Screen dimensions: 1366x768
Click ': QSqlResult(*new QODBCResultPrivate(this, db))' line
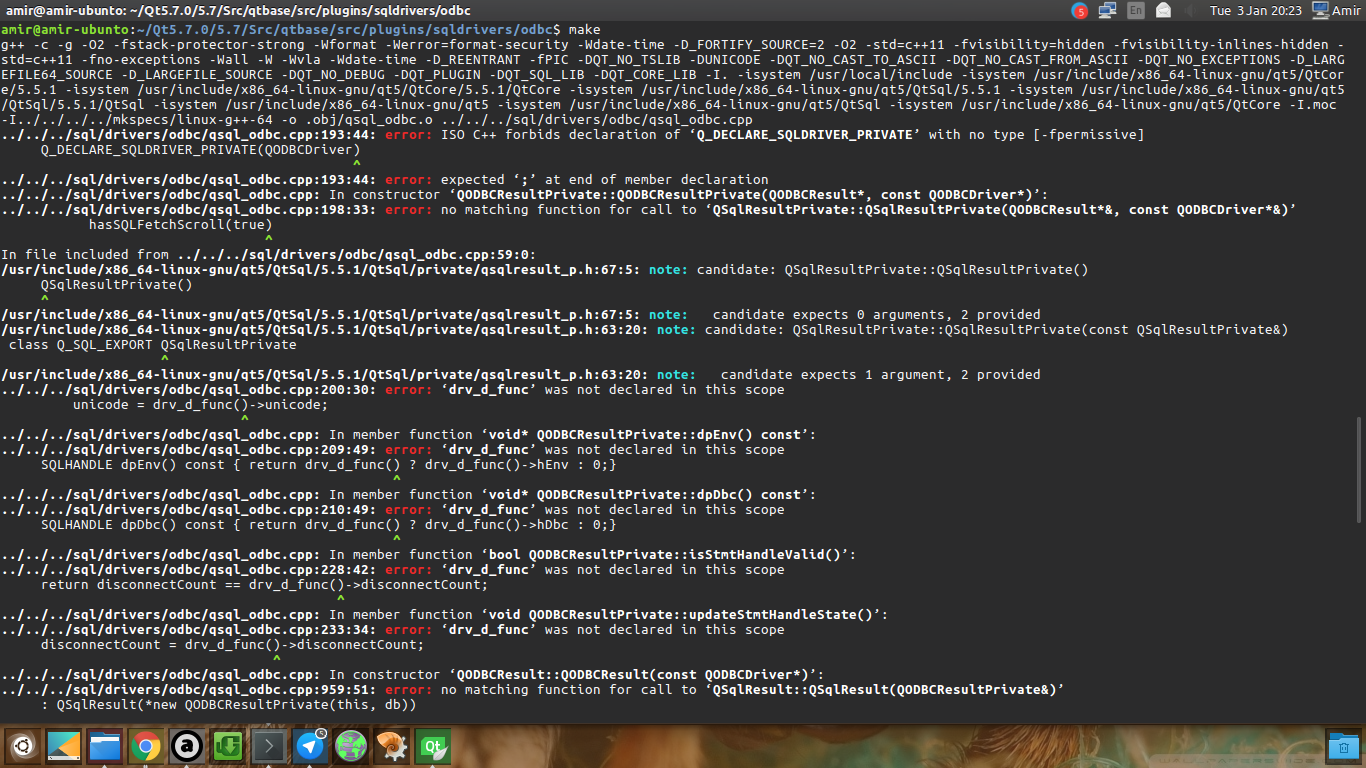pyautogui.click(x=228, y=705)
